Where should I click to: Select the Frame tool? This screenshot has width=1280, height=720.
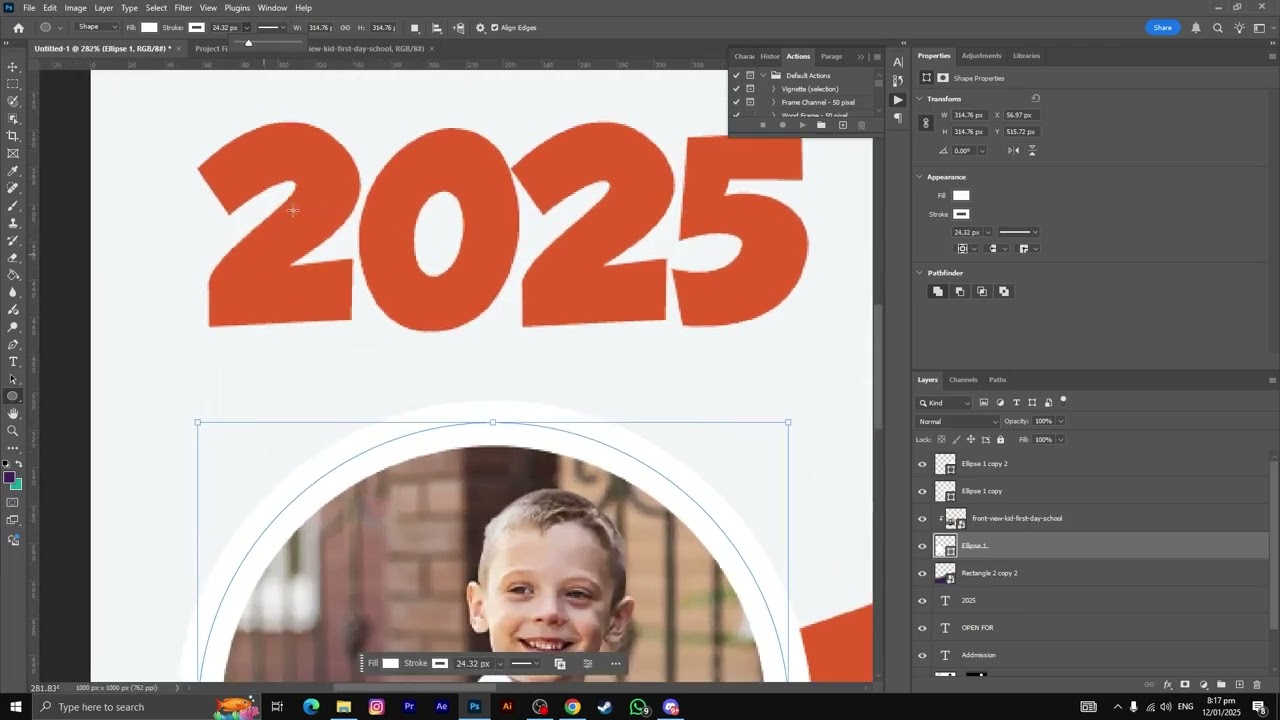[x=13, y=153]
